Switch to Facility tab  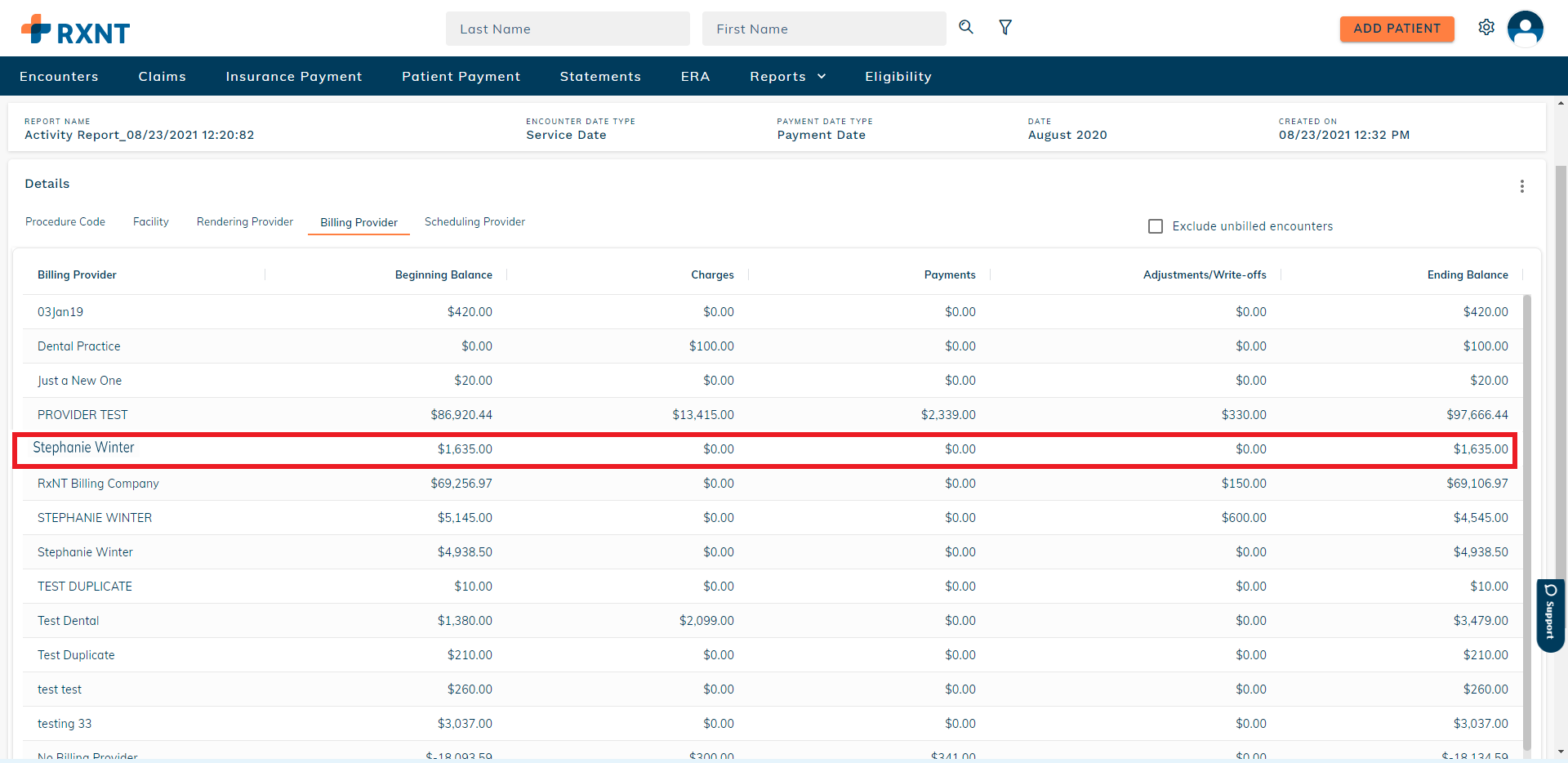pos(151,221)
